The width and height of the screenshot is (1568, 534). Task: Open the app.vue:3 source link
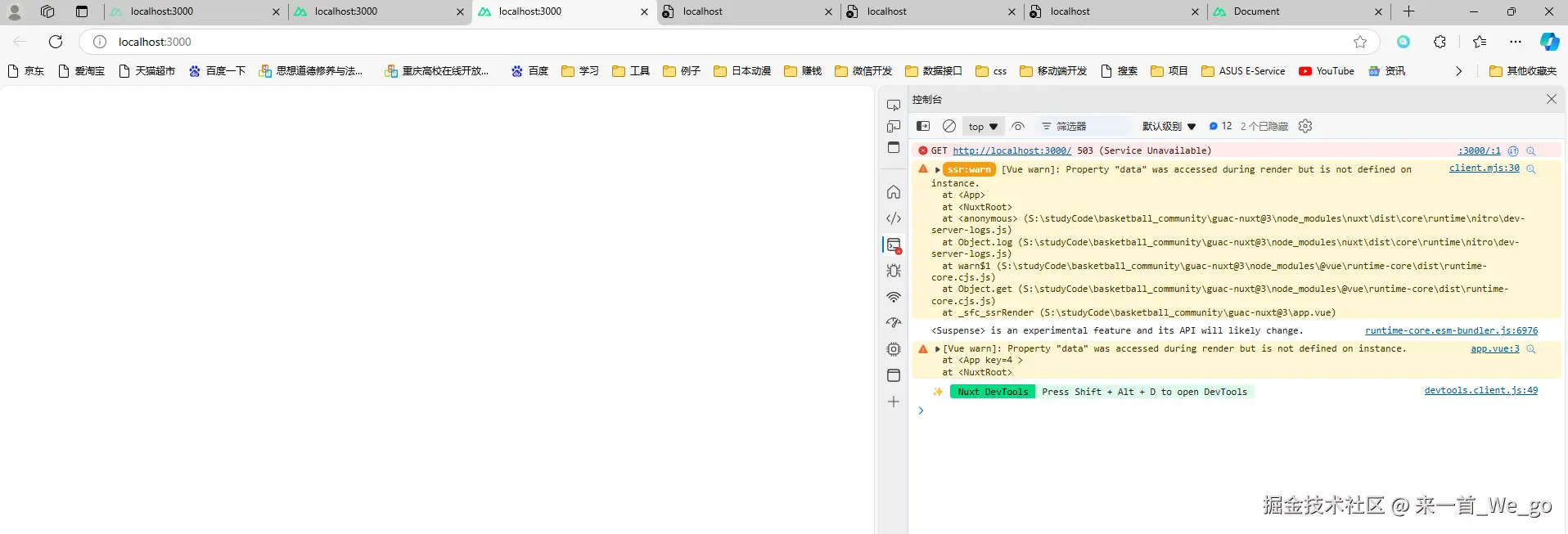[x=1494, y=348]
